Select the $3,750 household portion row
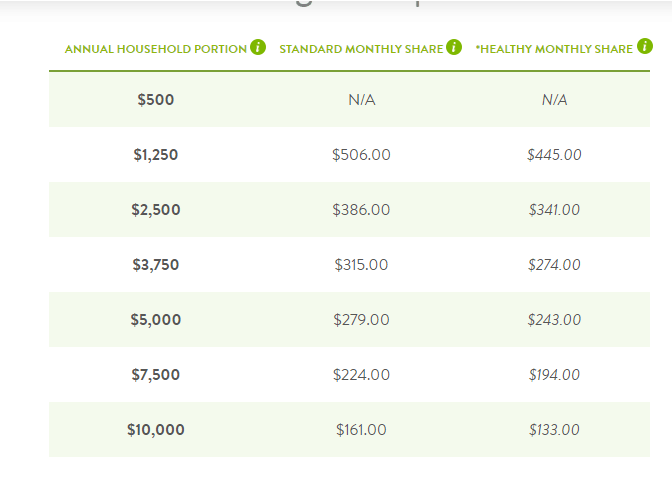The height and width of the screenshot is (494, 672). [349, 265]
